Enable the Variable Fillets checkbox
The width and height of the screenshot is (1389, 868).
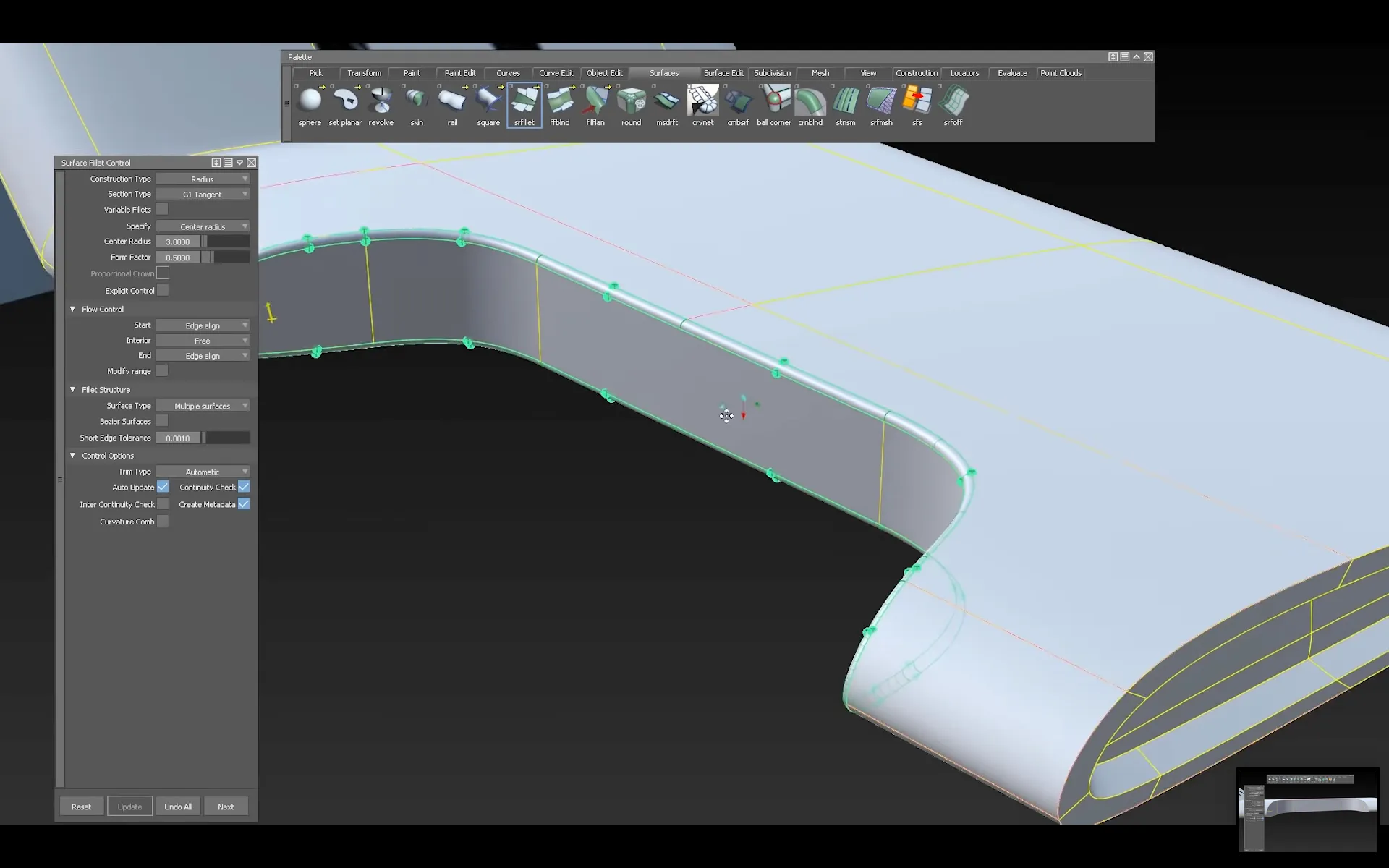click(163, 209)
